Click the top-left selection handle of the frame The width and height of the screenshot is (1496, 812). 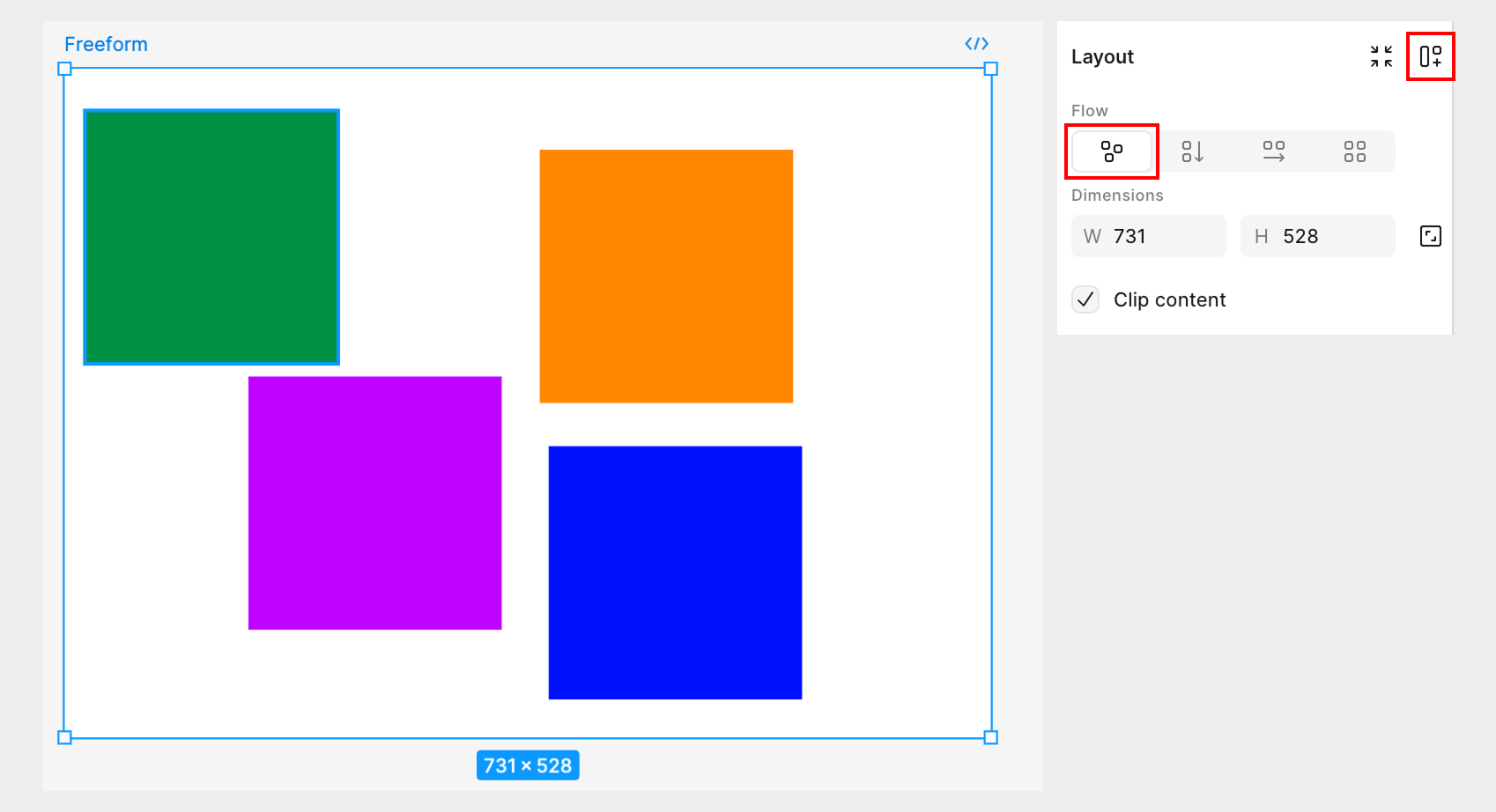pyautogui.click(x=63, y=67)
